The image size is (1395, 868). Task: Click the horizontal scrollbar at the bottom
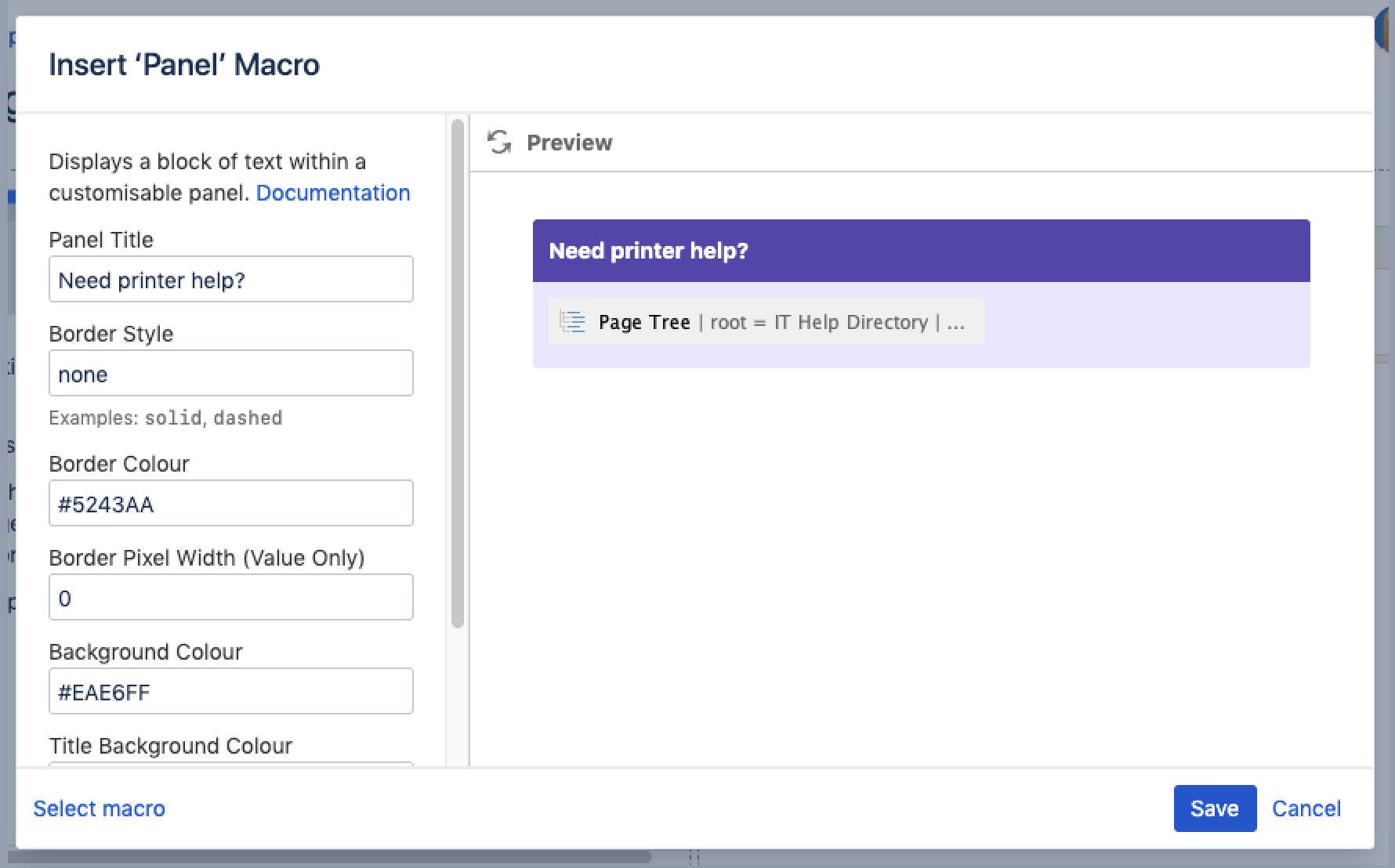(329, 857)
